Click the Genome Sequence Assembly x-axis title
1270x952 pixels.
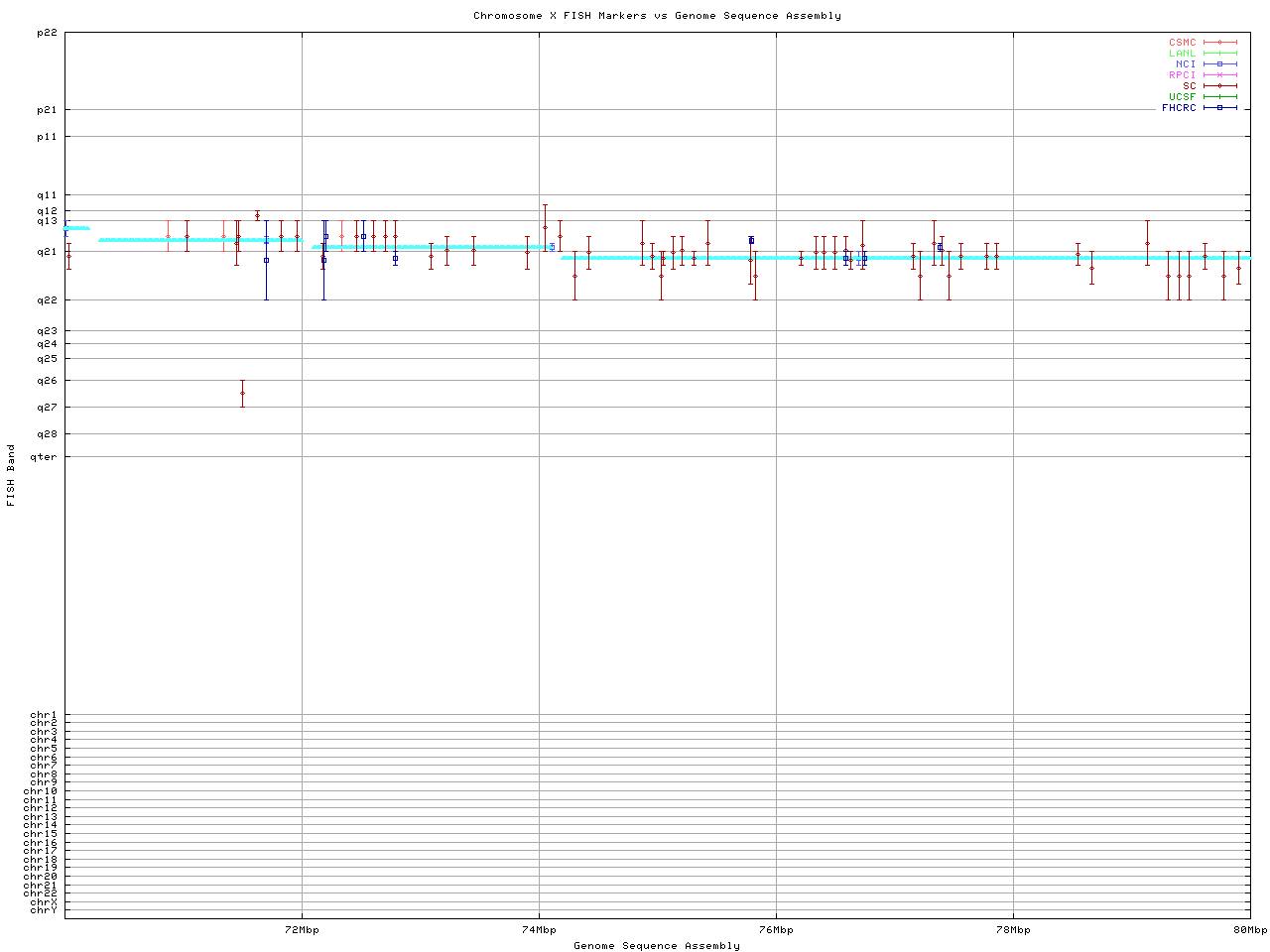(657, 946)
